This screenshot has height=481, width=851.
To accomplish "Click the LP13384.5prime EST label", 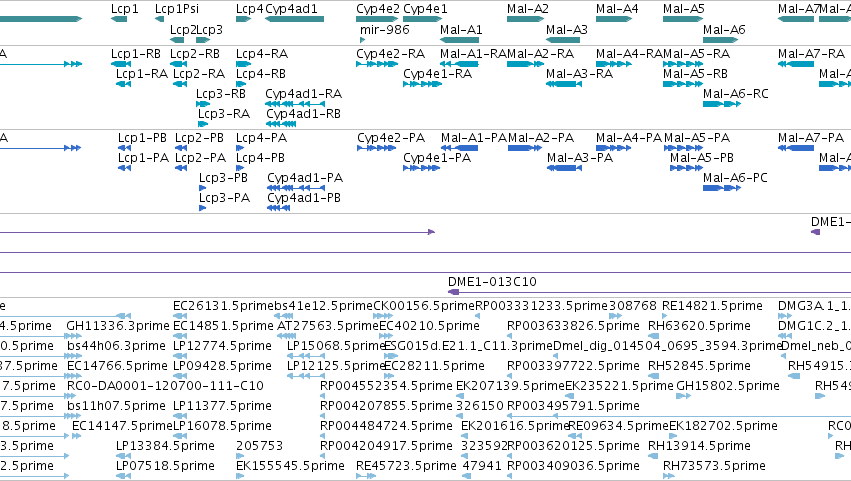I will click(165, 447).
